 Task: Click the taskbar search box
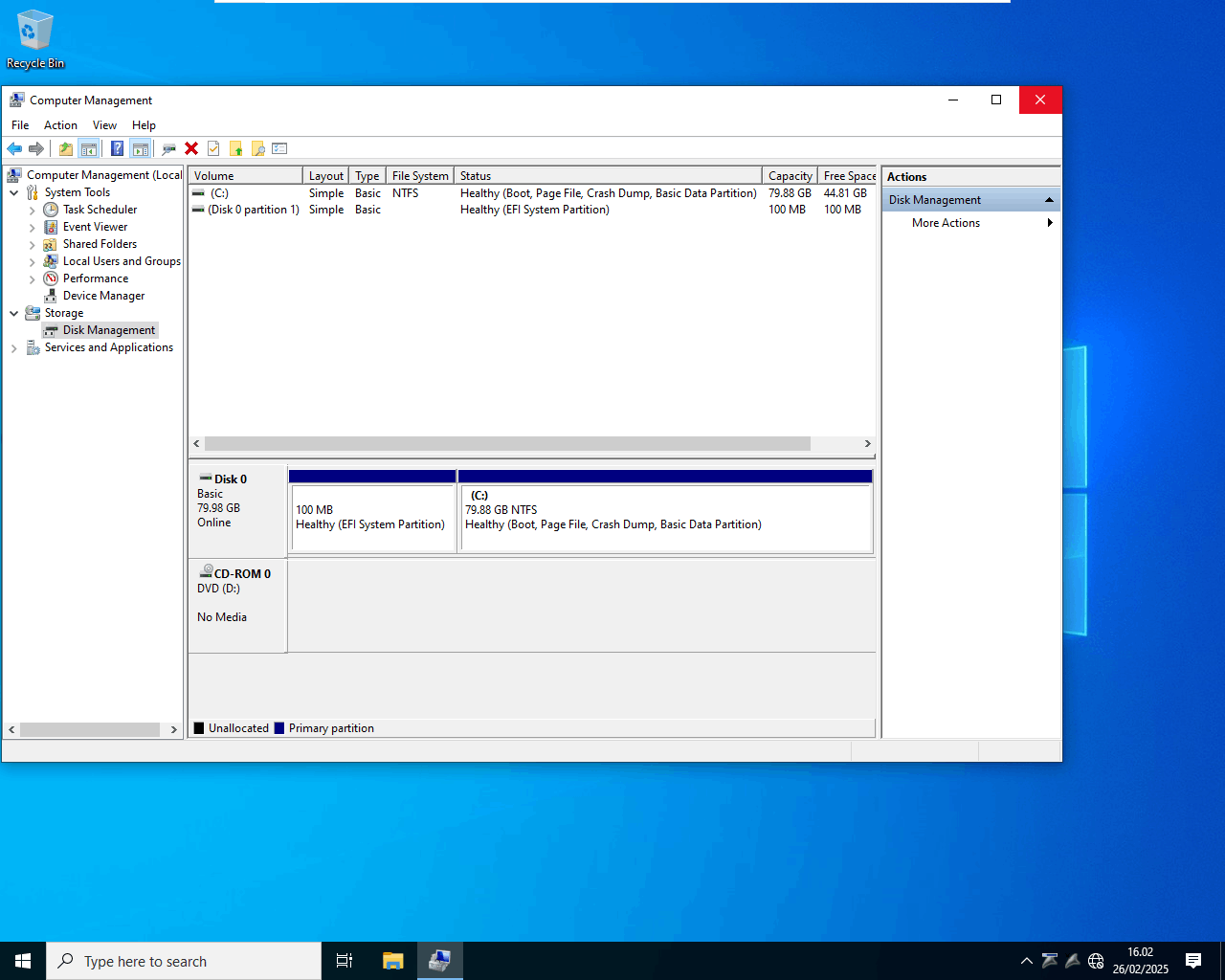click(x=184, y=961)
